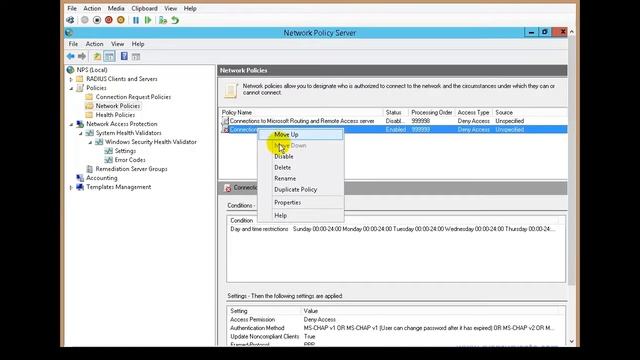Open the Action menu in Network Policy Server

[x=94, y=44]
